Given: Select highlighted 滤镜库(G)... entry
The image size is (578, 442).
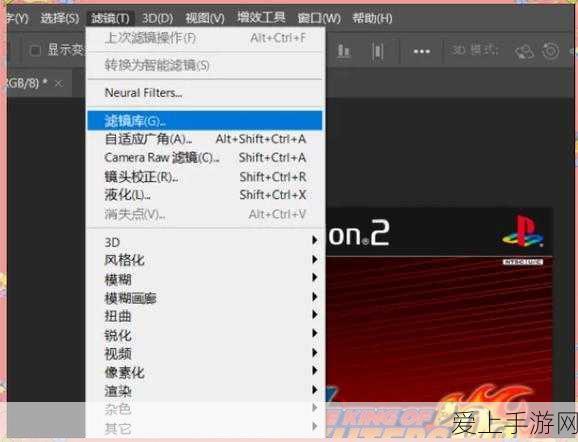Looking at the screenshot, I should (205, 121).
